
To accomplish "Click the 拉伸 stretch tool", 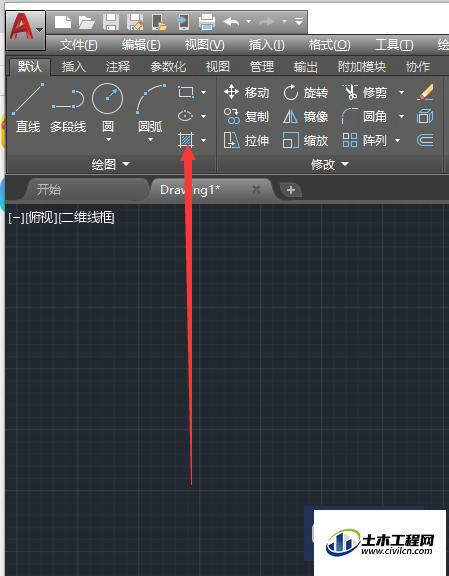I will tap(247, 140).
